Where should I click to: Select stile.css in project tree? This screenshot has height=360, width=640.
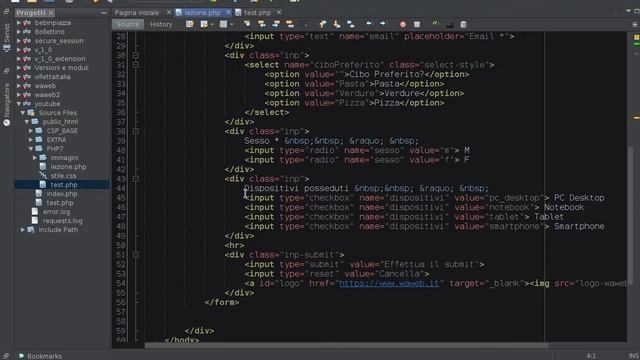coord(63,176)
